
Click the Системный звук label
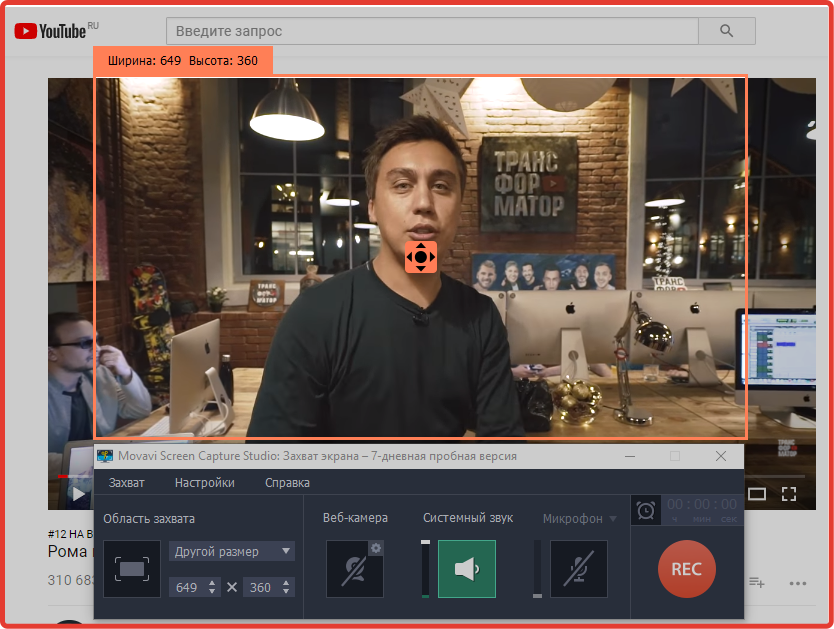coord(468,518)
